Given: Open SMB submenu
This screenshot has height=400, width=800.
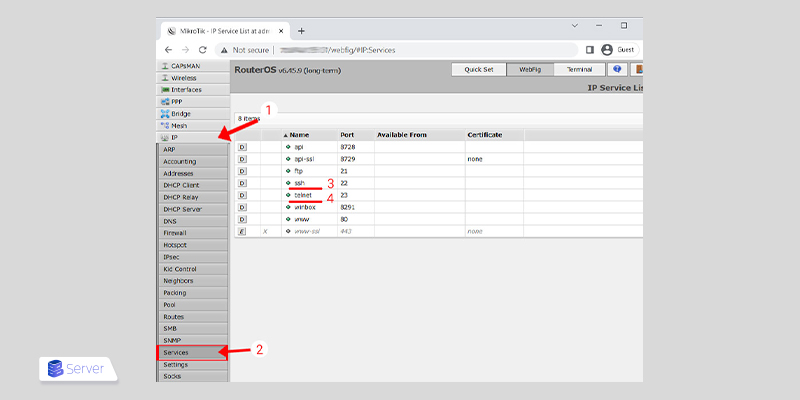Looking at the screenshot, I should 193,329.
